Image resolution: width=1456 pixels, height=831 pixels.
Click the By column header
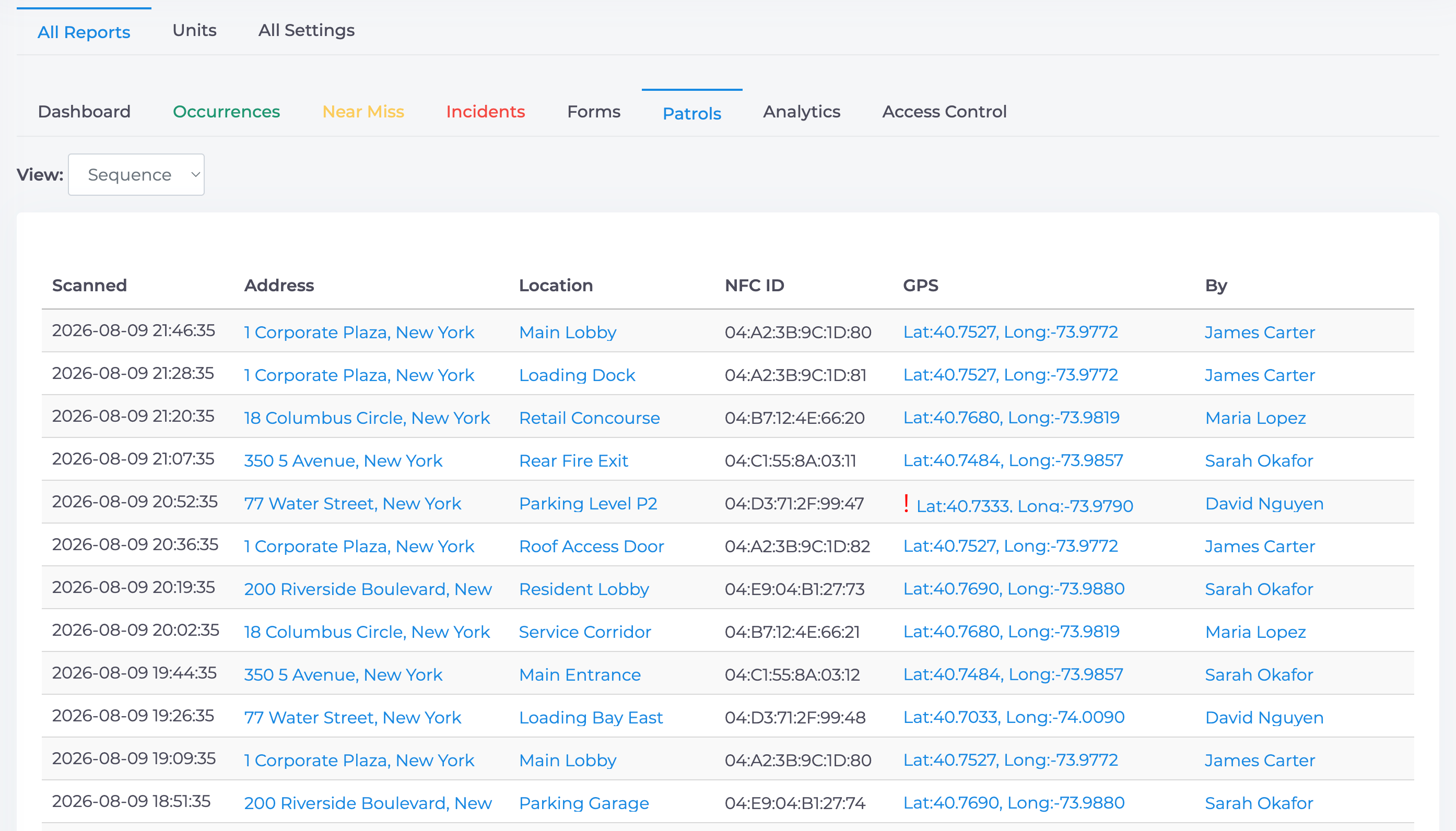[1216, 286]
